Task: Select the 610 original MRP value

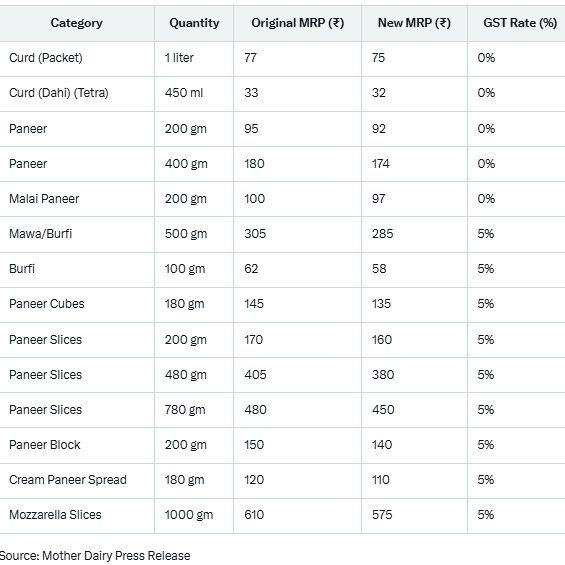Action: (254, 515)
